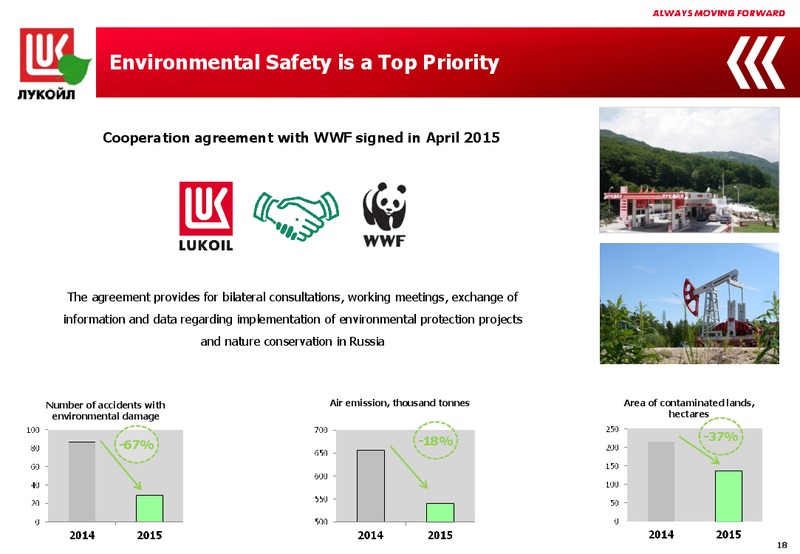Click the 700 axis value on air emission chart

click(x=321, y=430)
